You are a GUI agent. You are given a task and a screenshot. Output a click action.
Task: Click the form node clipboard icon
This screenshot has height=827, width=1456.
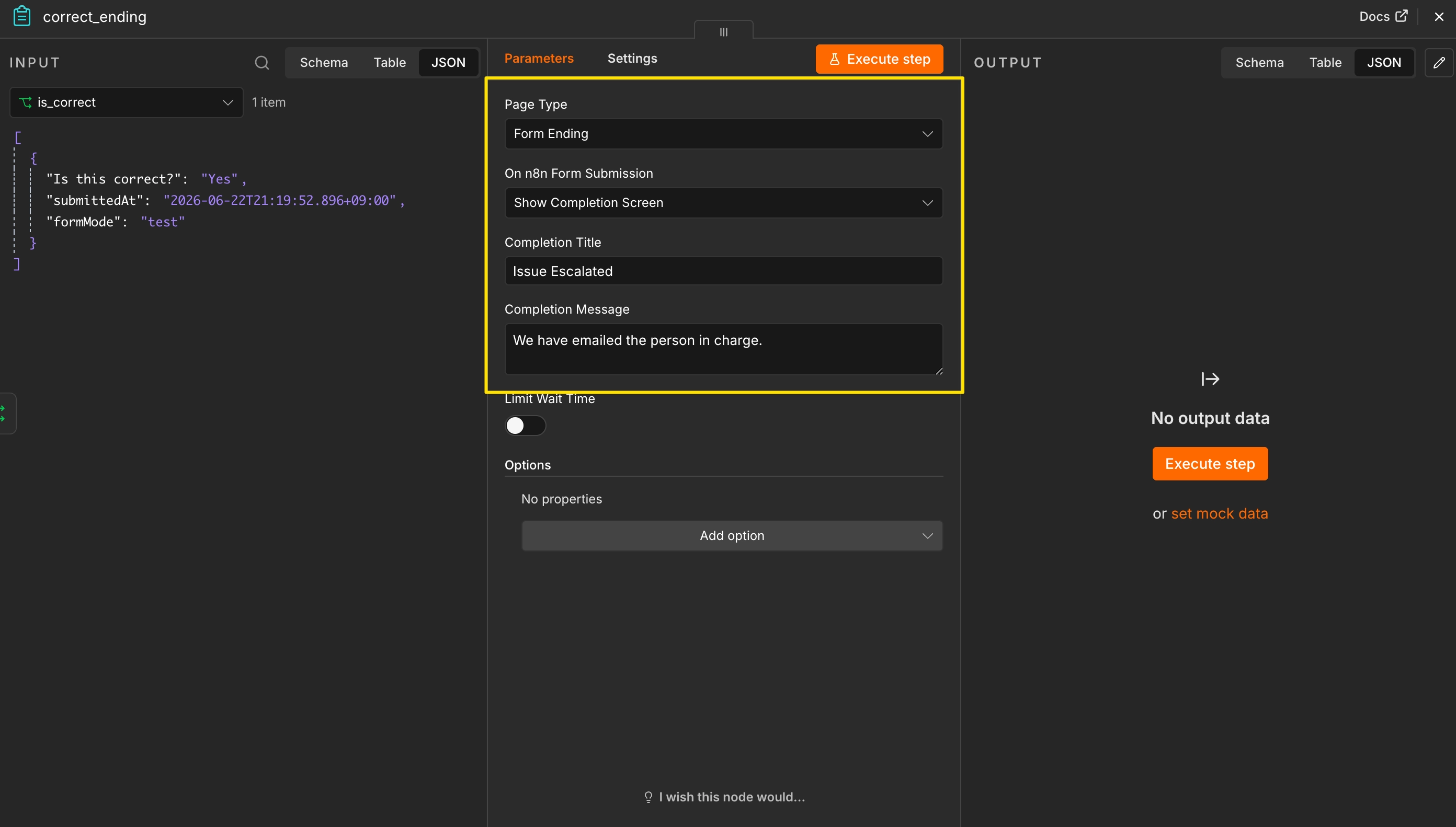(21, 17)
